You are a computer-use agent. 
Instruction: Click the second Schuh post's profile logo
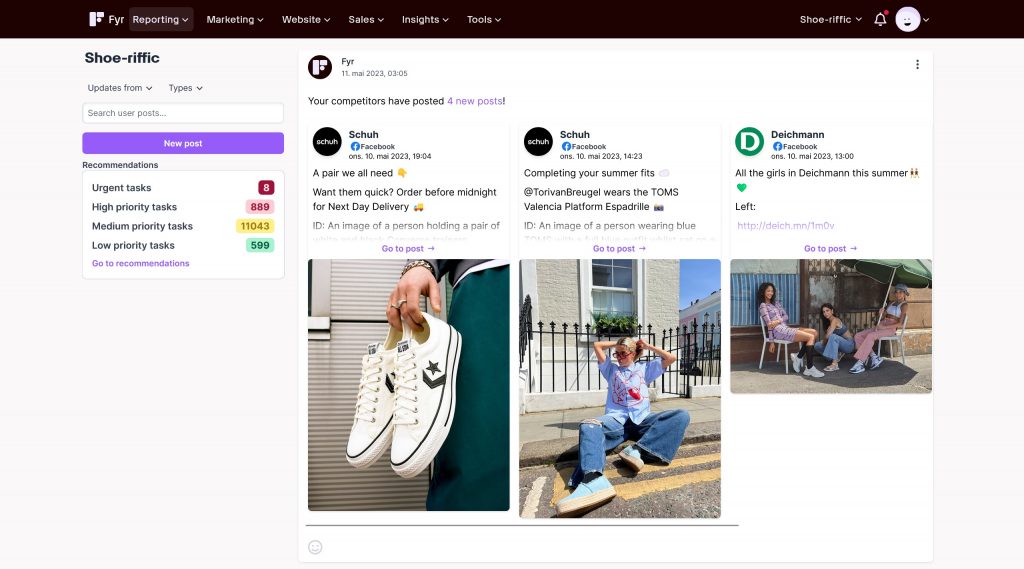[x=538, y=142]
